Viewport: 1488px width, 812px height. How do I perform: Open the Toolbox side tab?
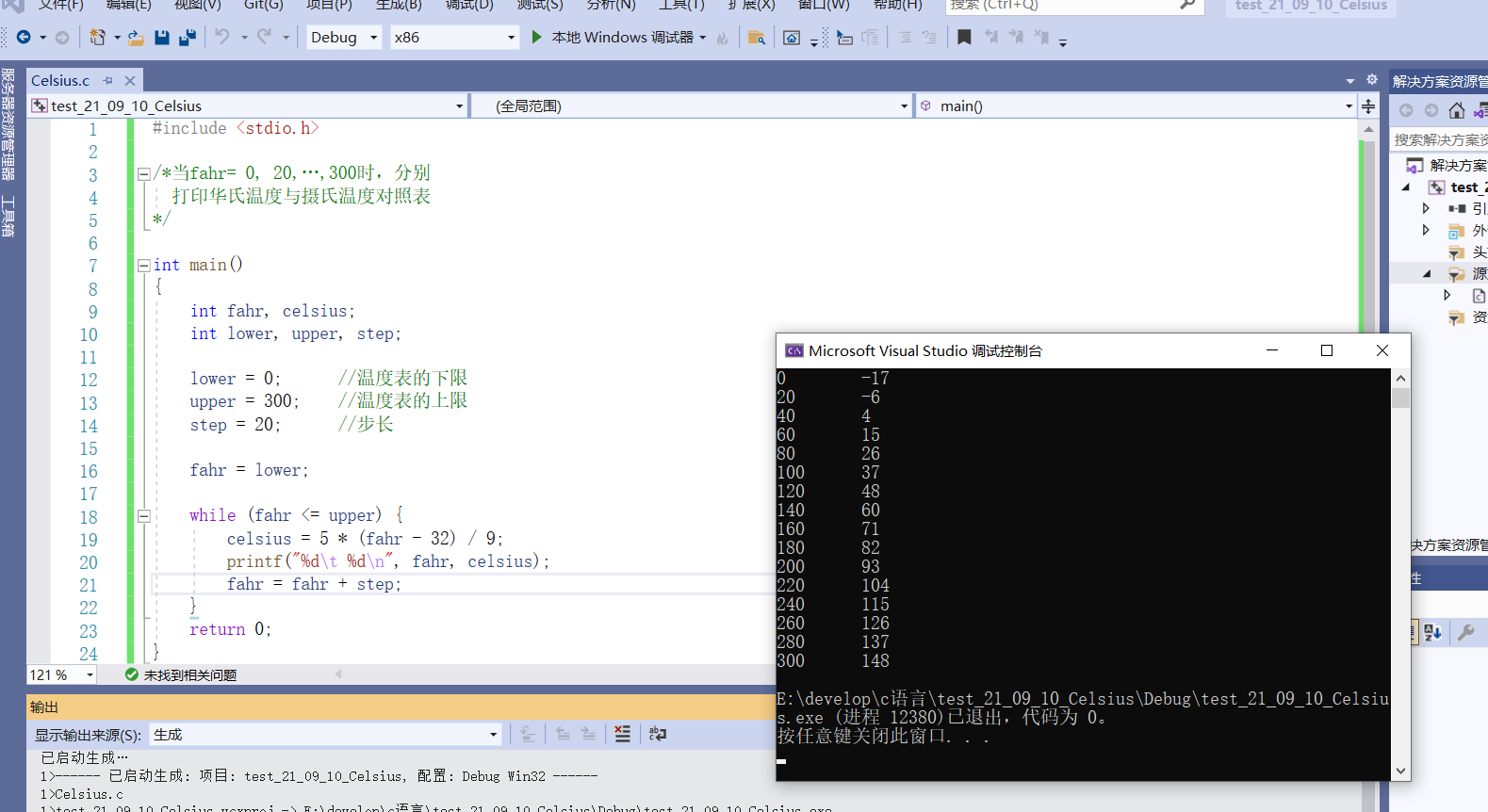[8, 216]
